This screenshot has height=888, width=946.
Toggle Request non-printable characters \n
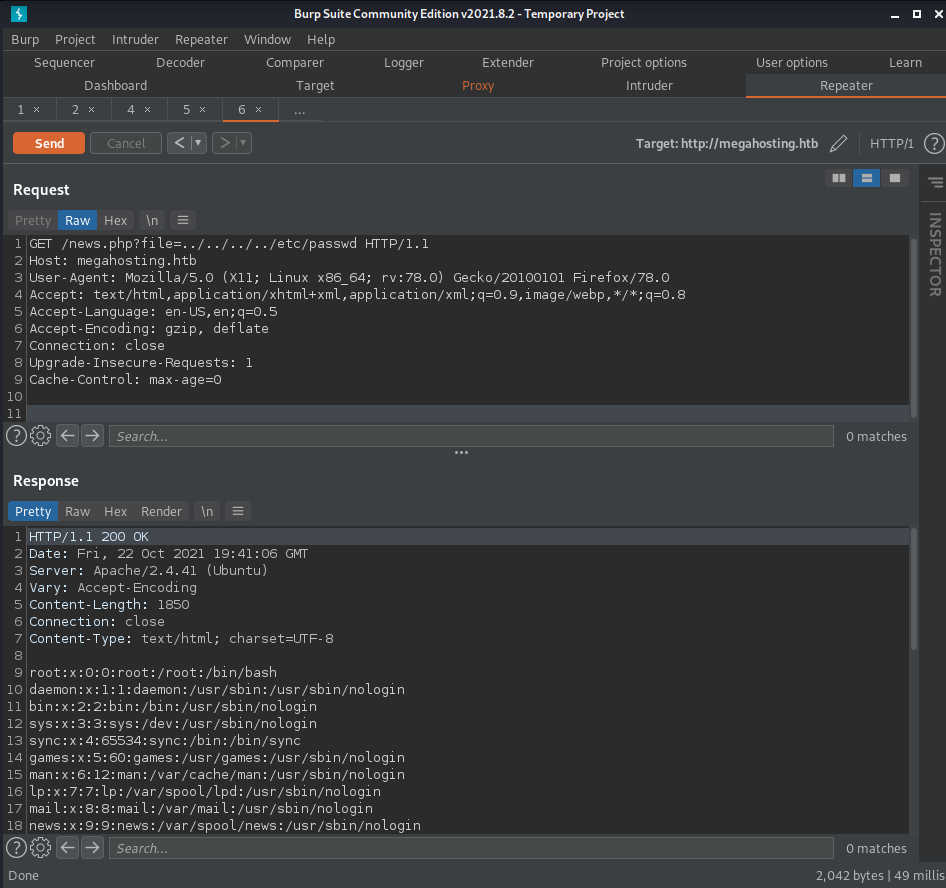pyautogui.click(x=152, y=220)
